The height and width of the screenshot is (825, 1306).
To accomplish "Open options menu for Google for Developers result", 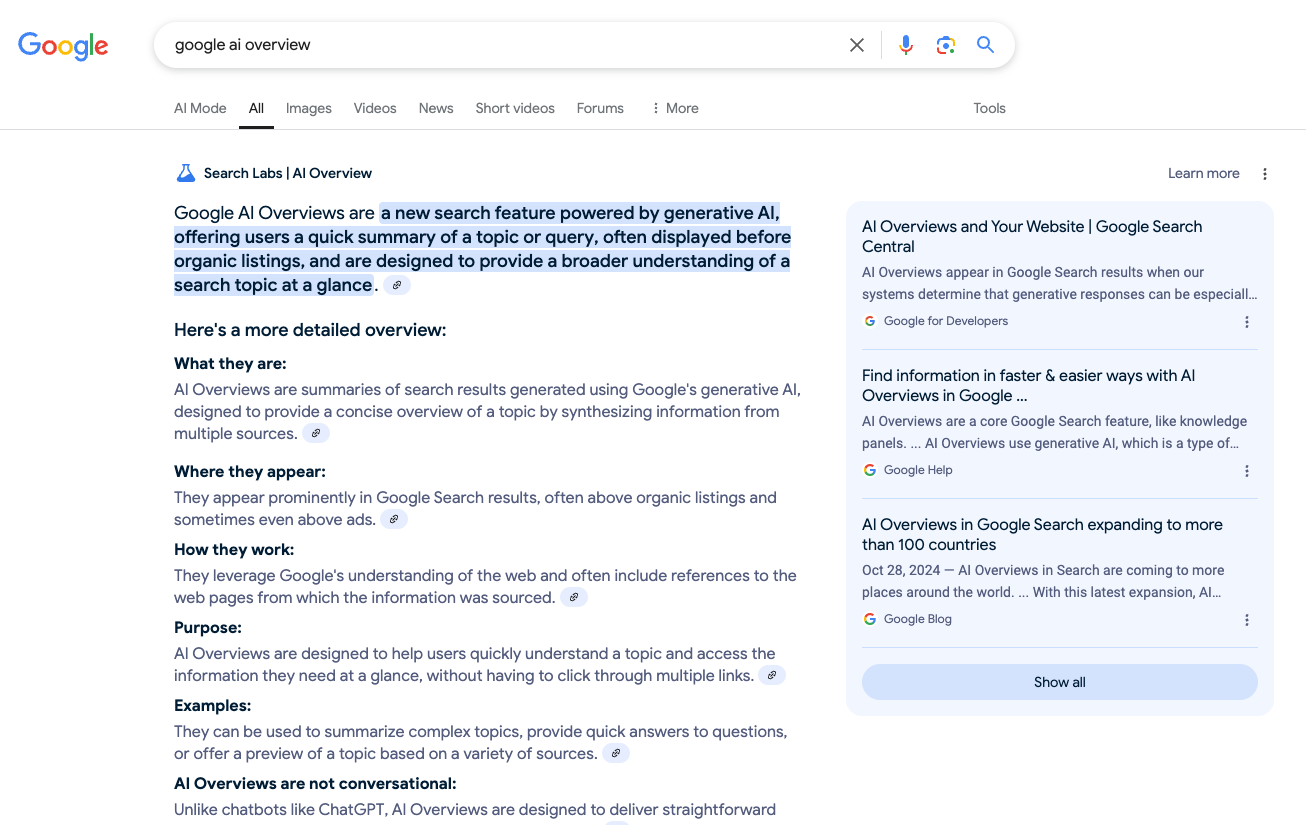I will point(1247,322).
